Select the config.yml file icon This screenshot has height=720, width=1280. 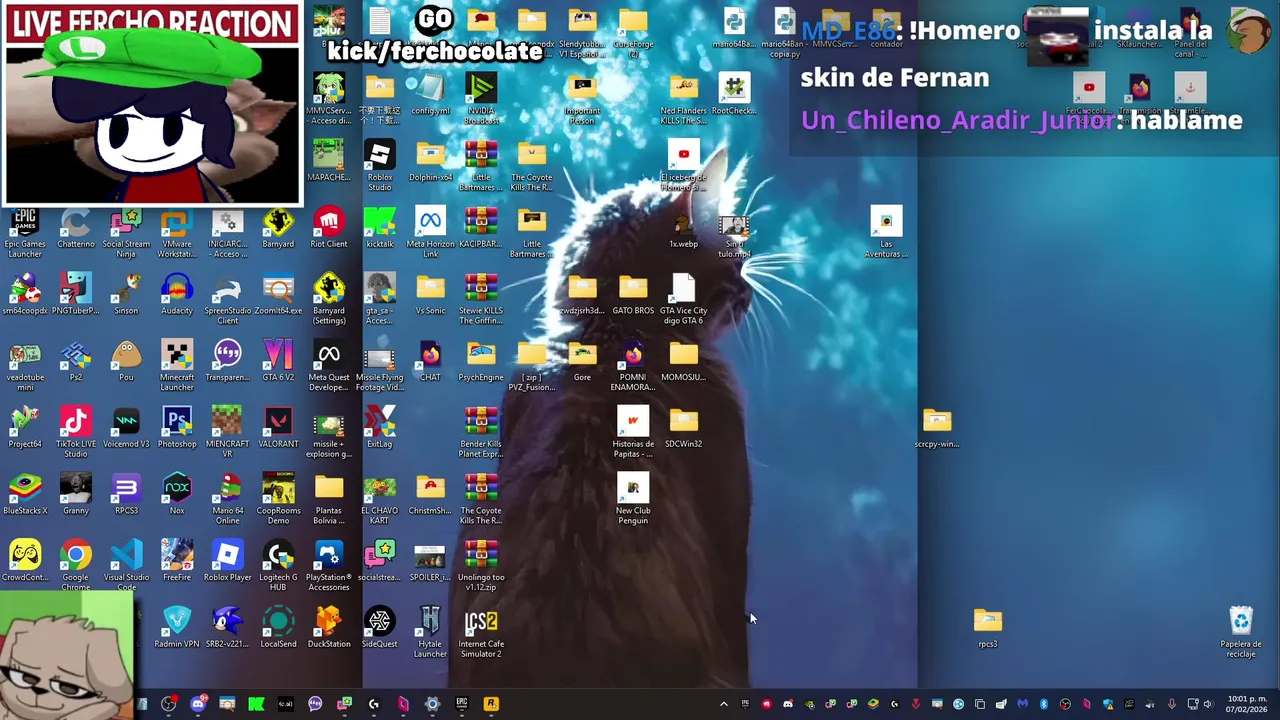[x=430, y=95]
